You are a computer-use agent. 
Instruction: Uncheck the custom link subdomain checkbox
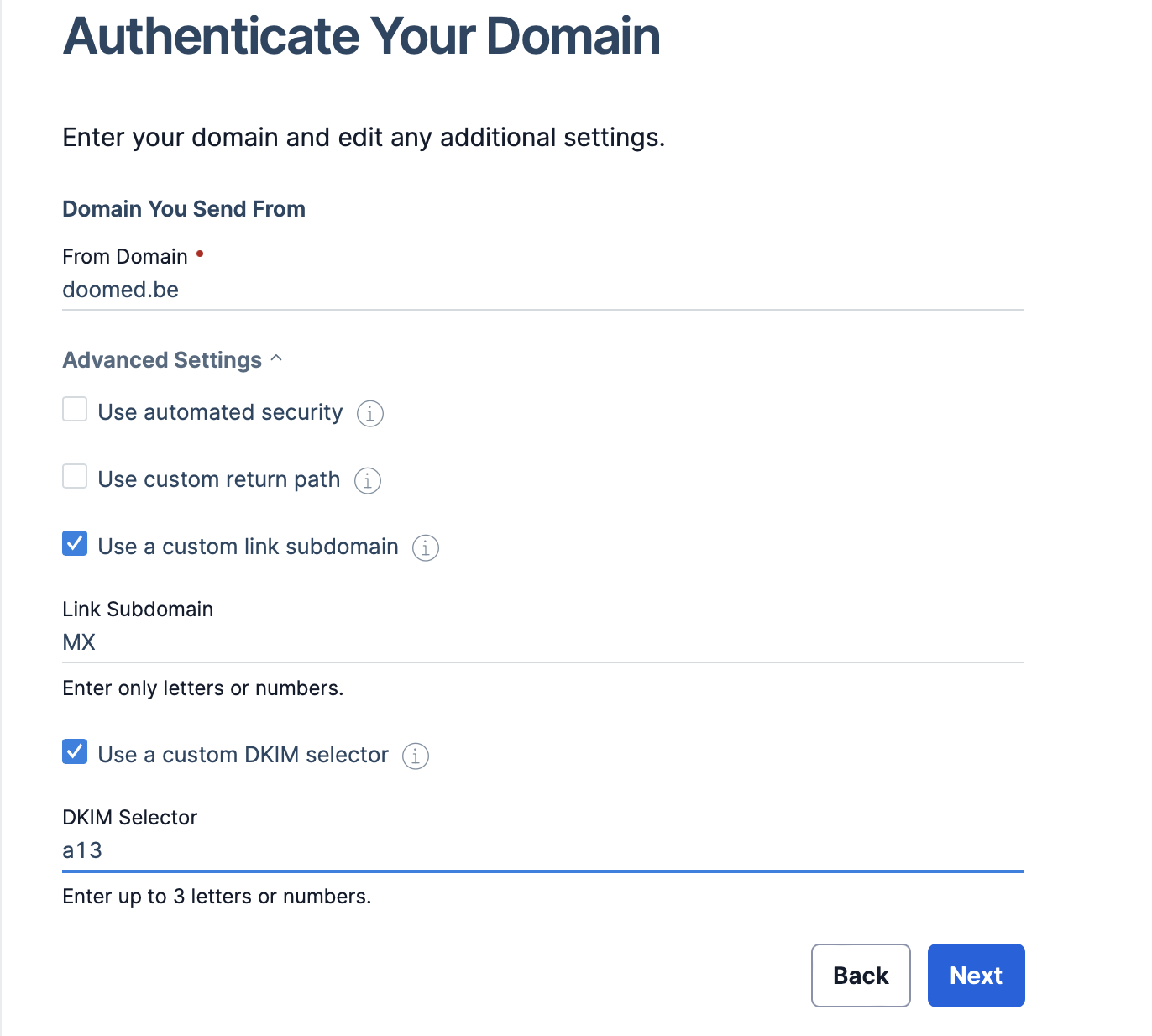pyautogui.click(x=75, y=544)
